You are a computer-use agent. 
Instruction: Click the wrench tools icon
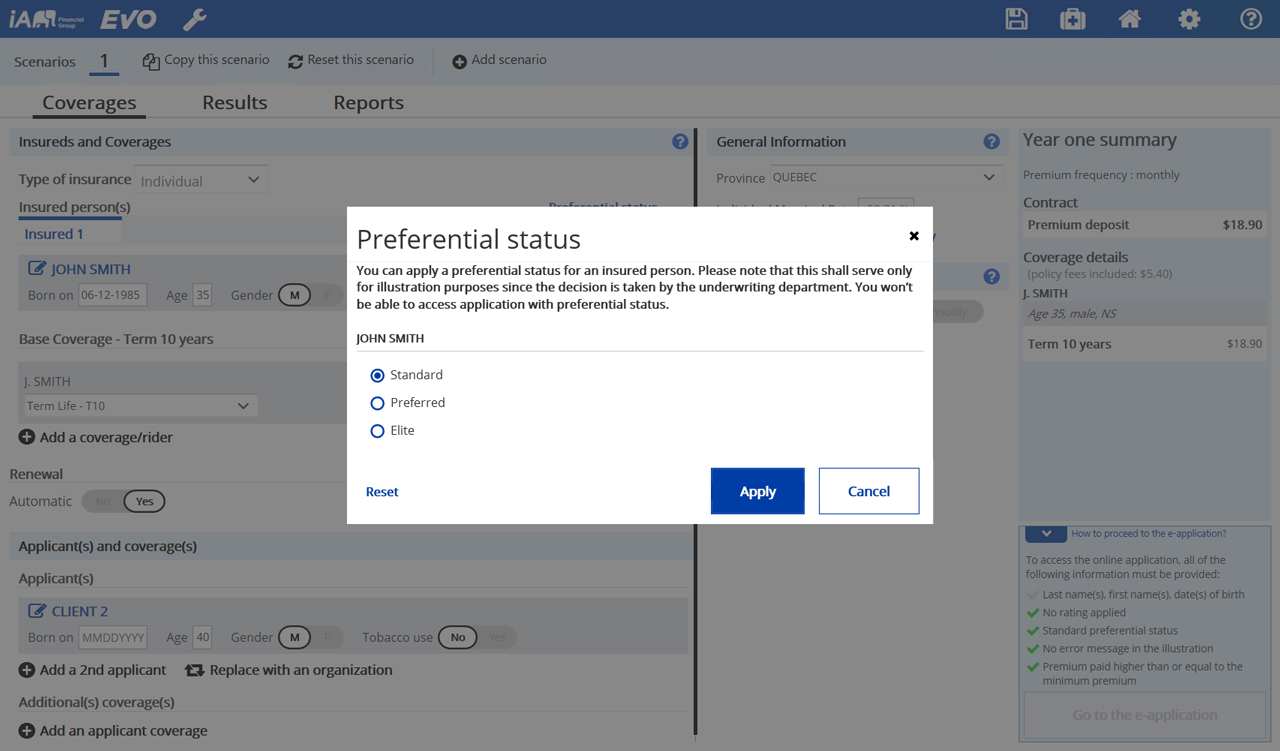[x=195, y=19]
